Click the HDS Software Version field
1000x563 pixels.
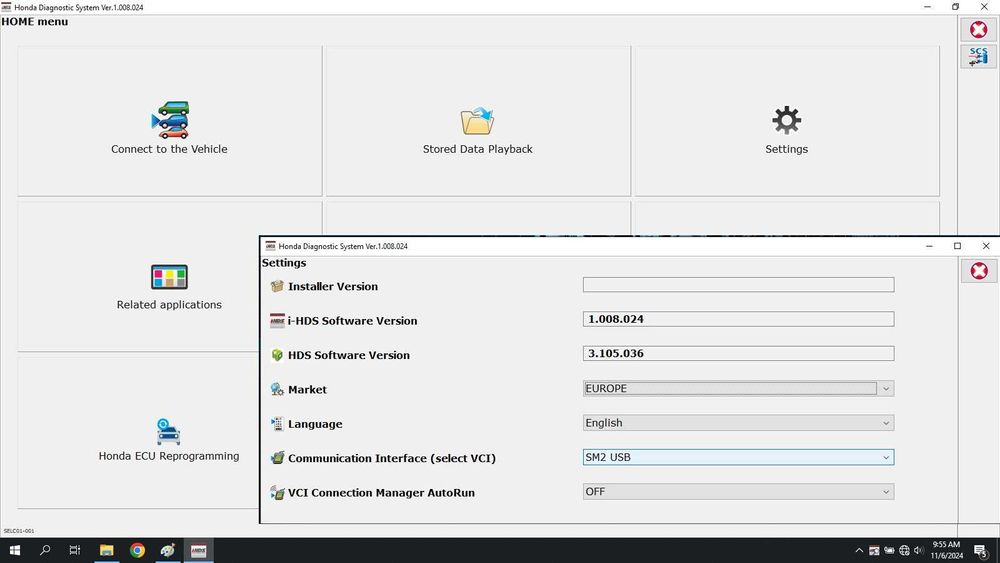pos(738,353)
